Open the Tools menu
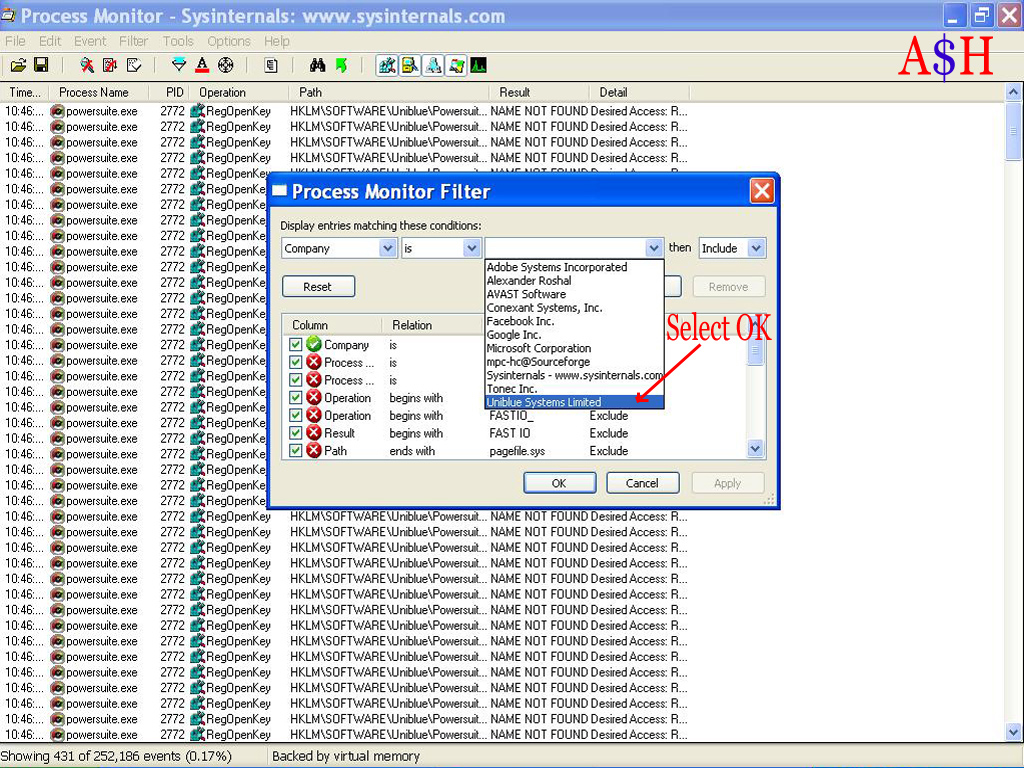The image size is (1024, 768). coord(178,41)
